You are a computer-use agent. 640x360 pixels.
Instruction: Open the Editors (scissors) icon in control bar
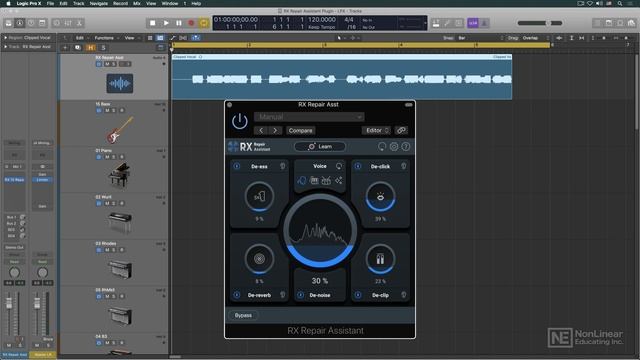(79, 23)
